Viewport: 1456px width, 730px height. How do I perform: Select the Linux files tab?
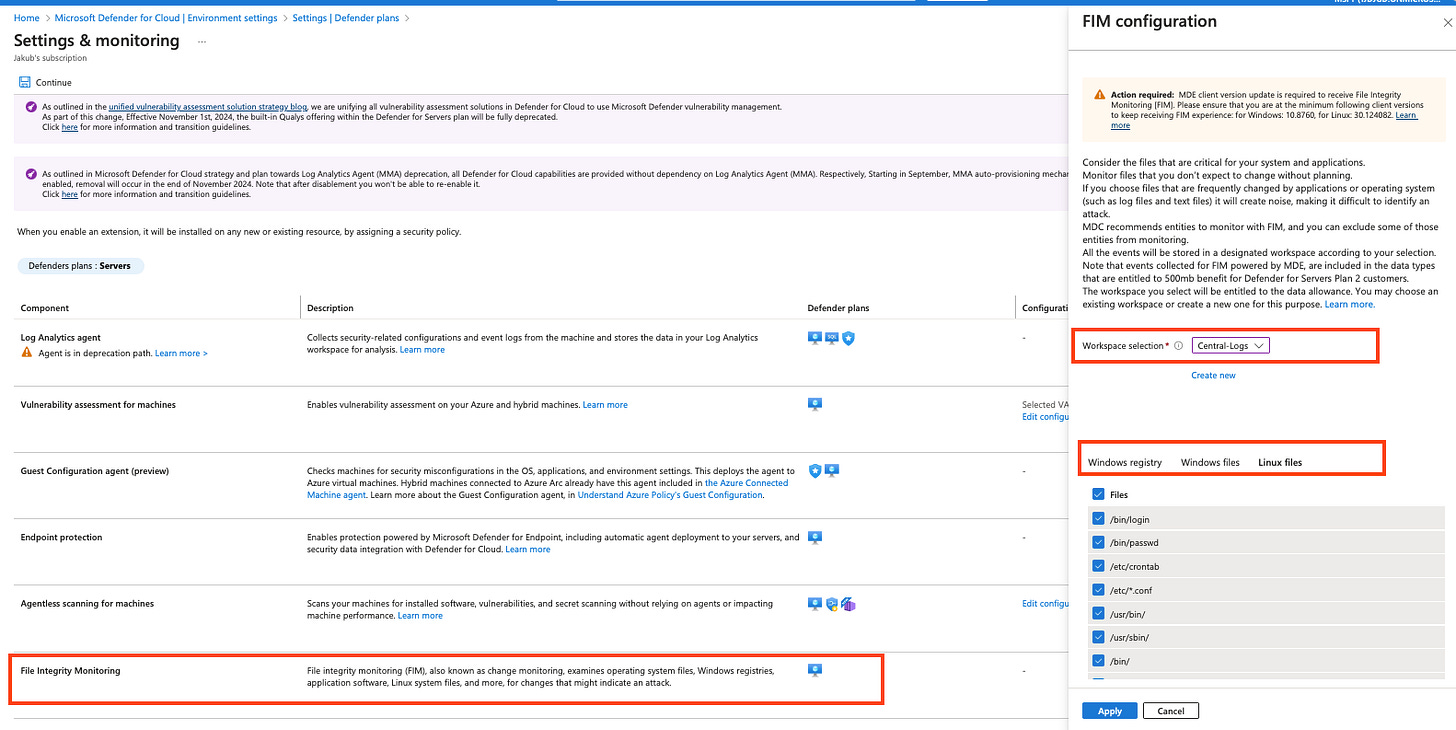point(1280,462)
